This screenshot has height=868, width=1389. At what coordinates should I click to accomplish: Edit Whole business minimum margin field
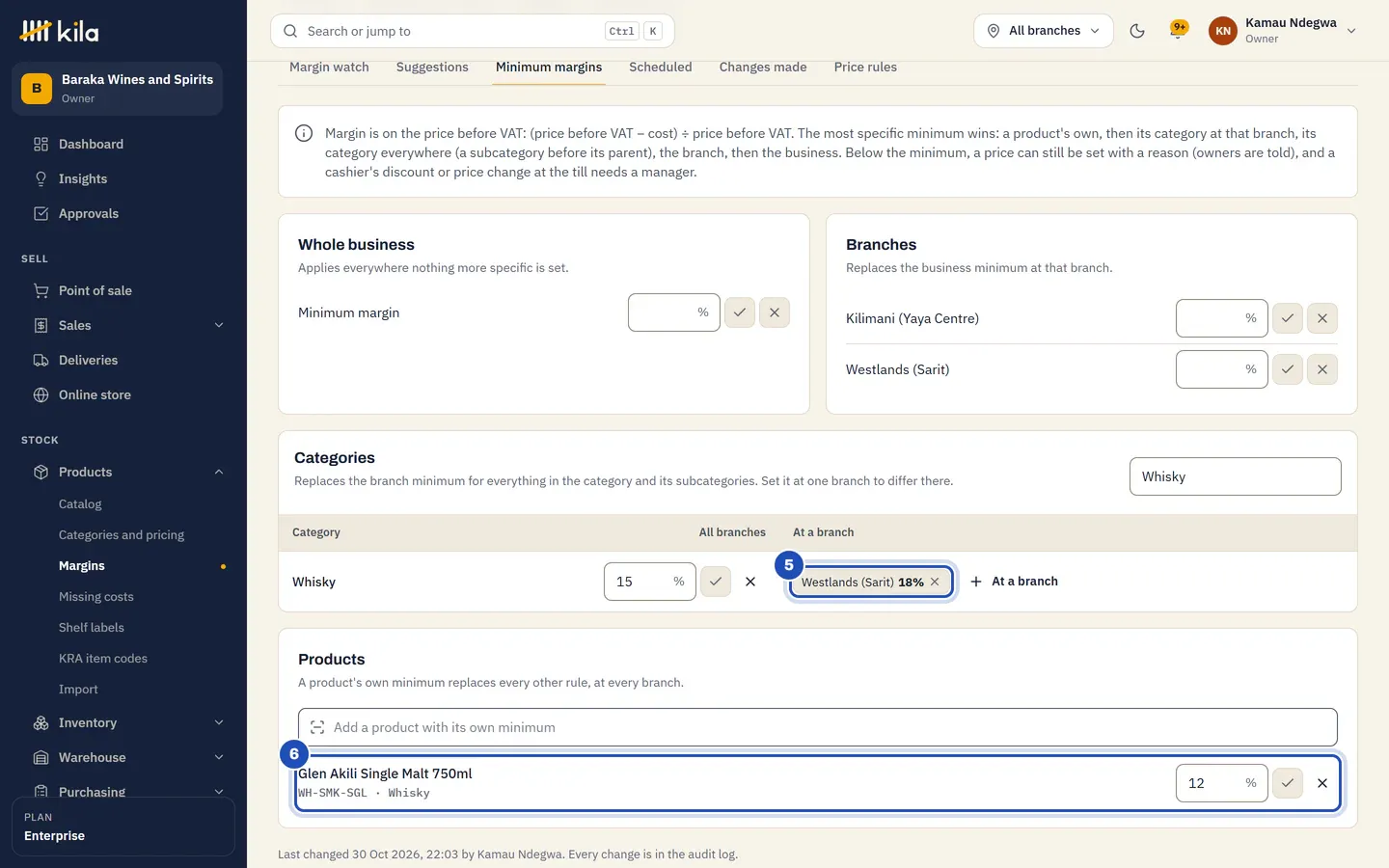click(674, 312)
